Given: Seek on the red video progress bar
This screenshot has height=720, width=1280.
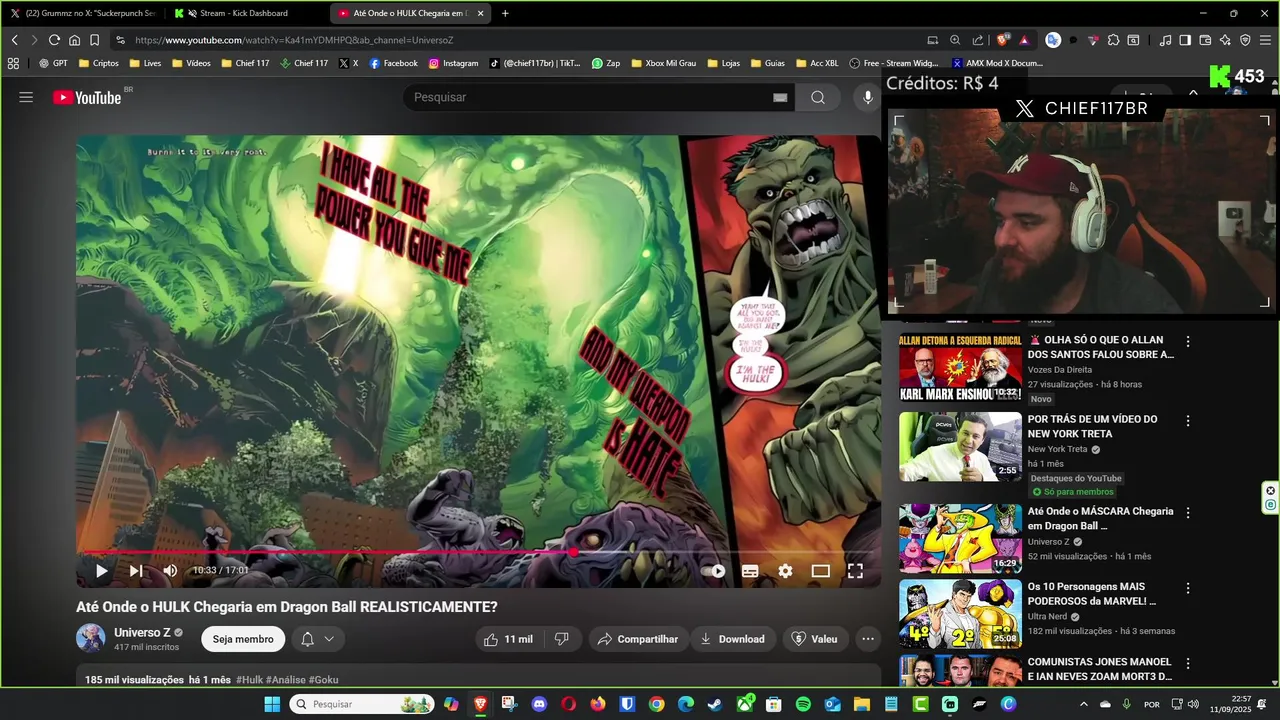Looking at the screenshot, I should pos(478,552).
